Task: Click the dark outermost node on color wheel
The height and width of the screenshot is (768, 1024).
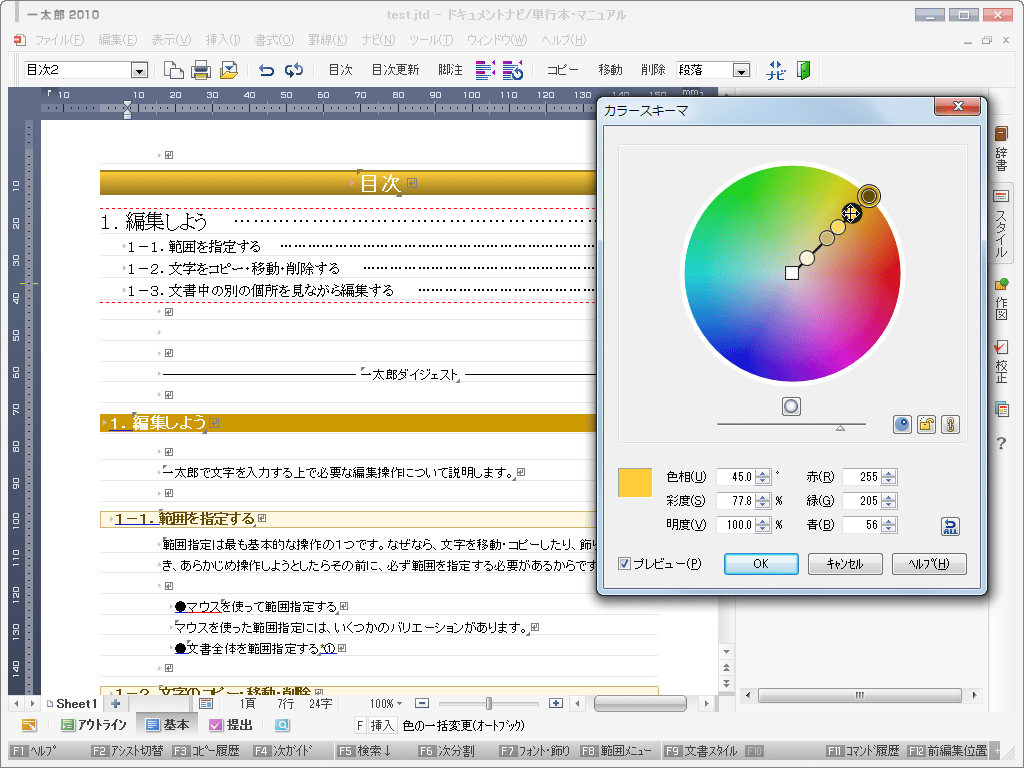Action: (869, 195)
